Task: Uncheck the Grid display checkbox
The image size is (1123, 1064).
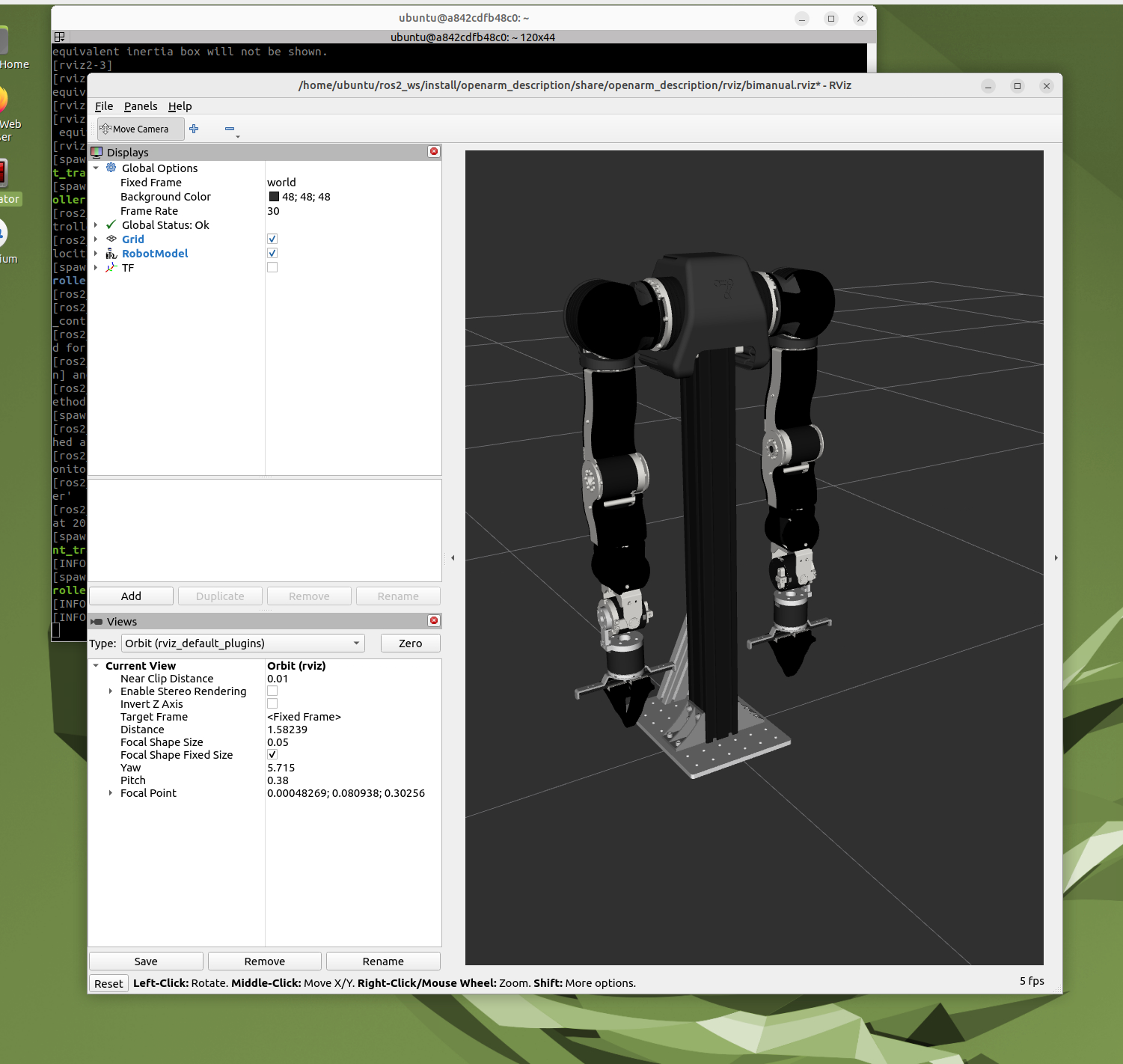Action: (272, 239)
